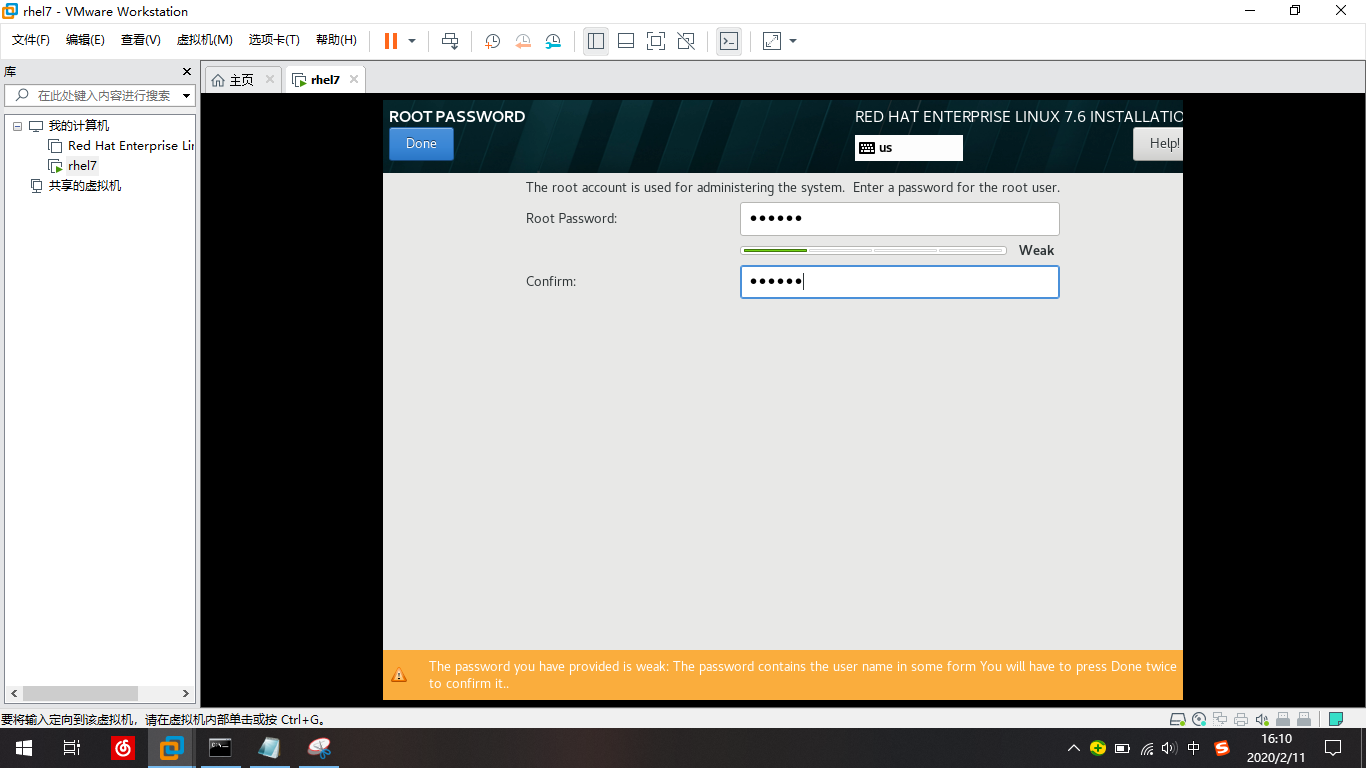The height and width of the screenshot is (768, 1366).
Task: Close the 主页 tab
Action: 270,79
